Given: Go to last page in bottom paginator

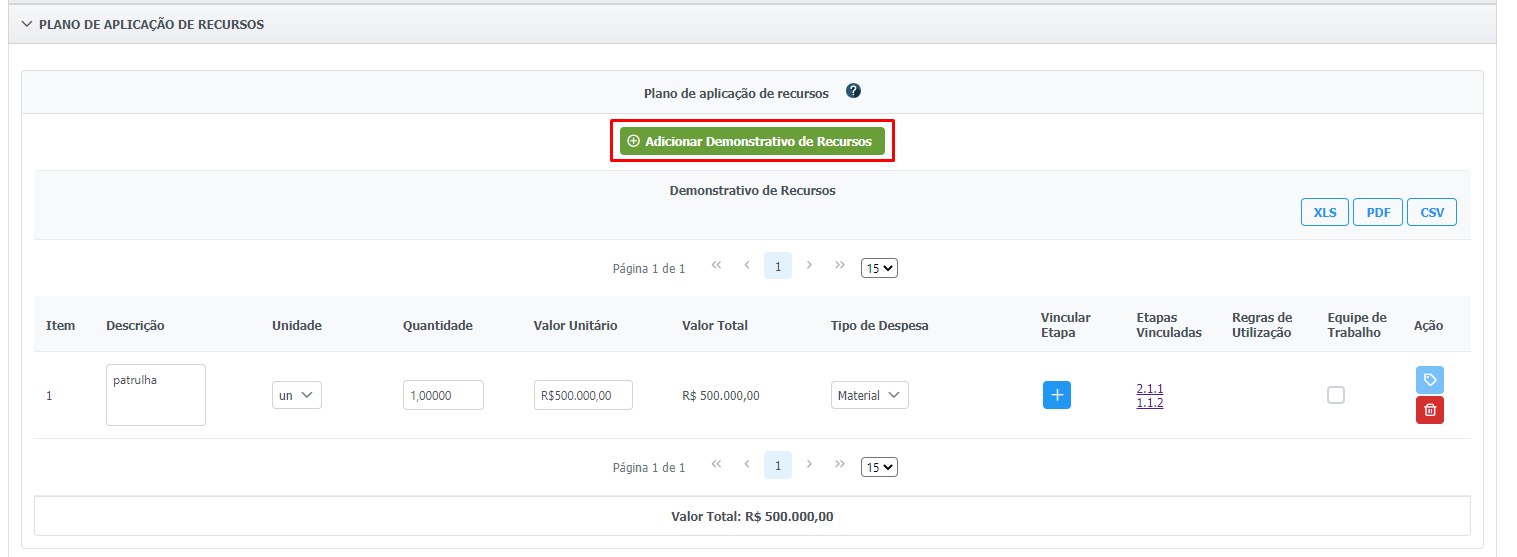Looking at the screenshot, I should 840,464.
